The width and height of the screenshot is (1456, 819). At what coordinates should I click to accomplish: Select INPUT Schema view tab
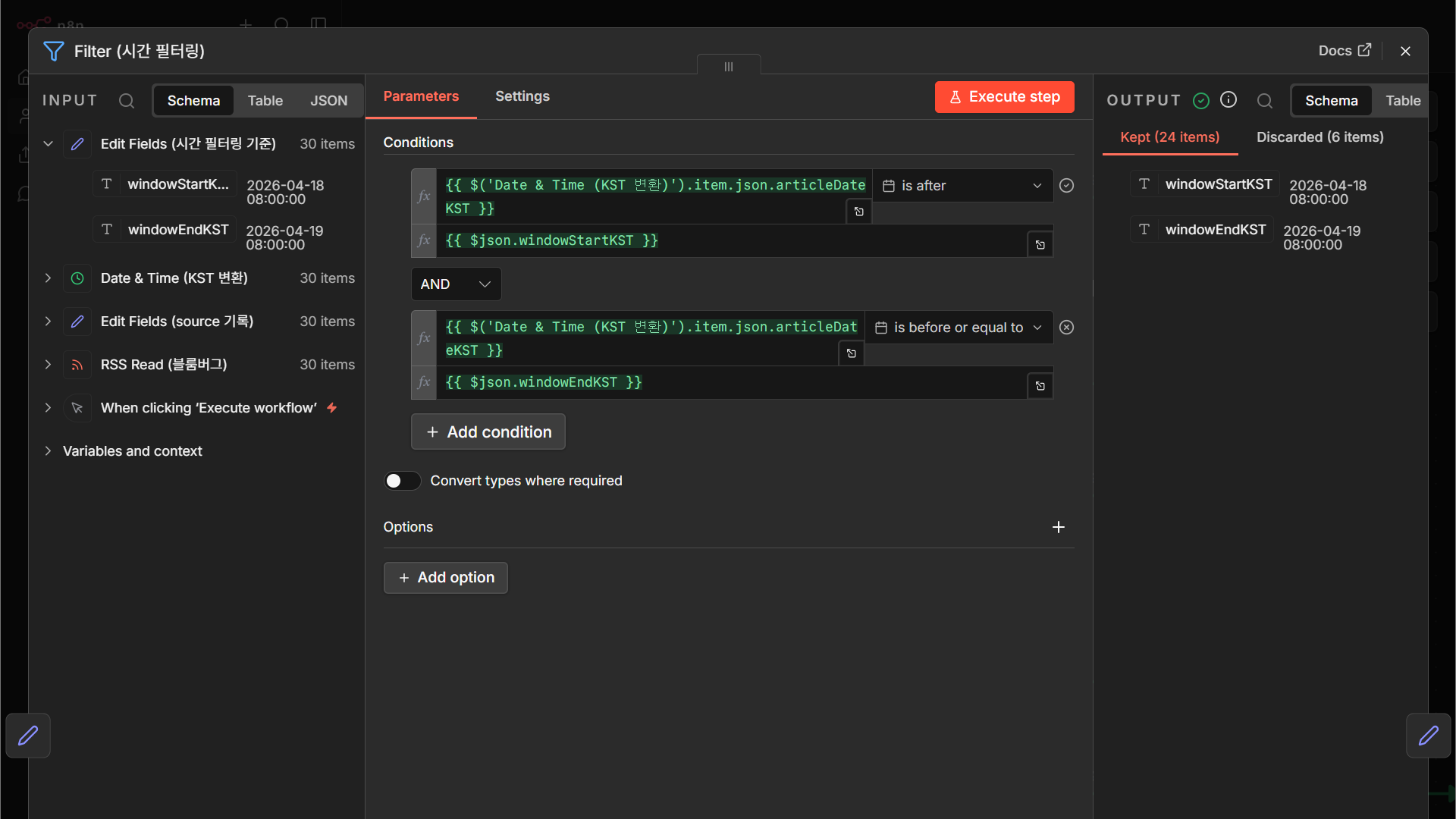pos(193,101)
